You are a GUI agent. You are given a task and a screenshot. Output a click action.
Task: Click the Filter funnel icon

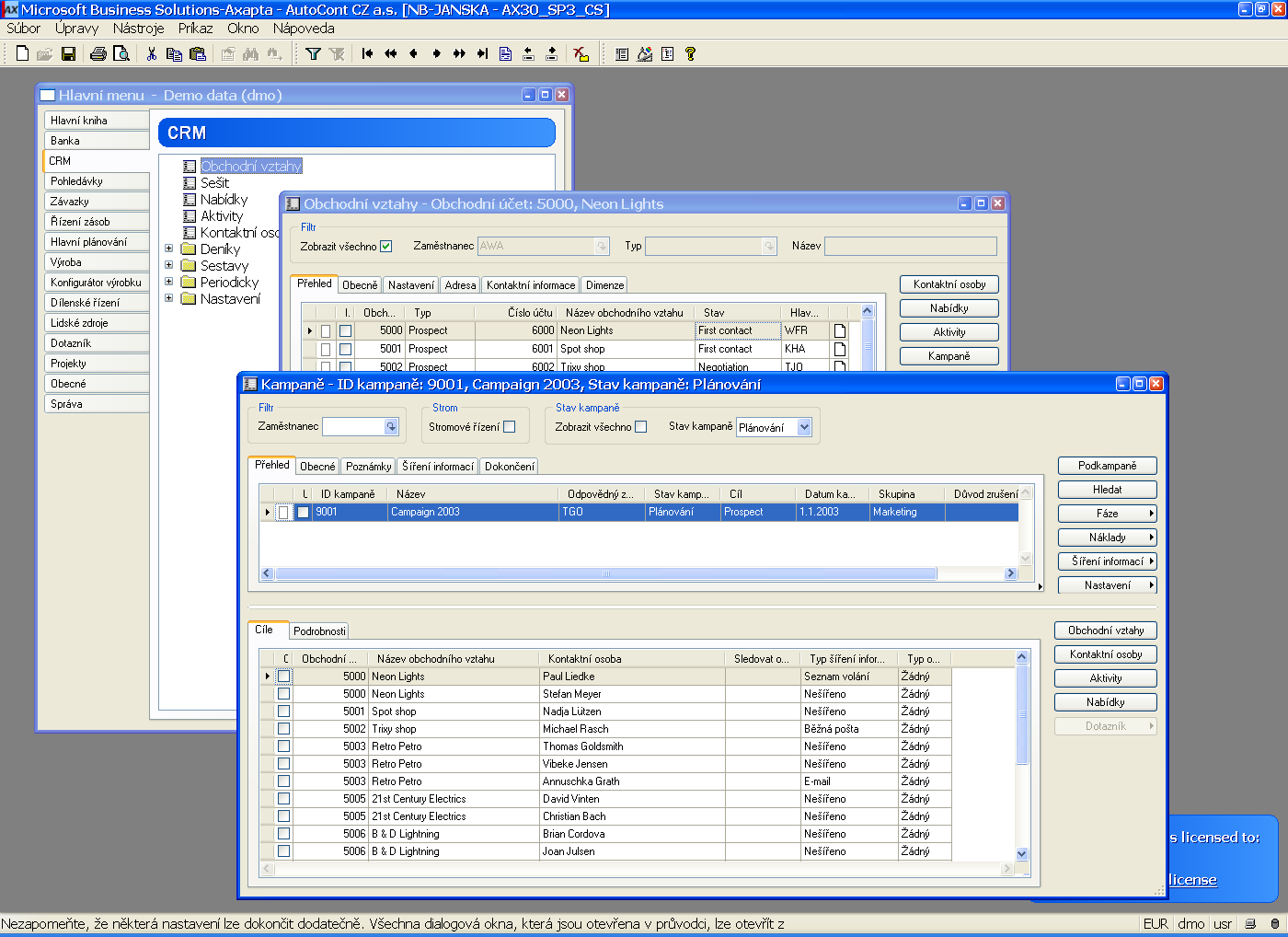[x=314, y=53]
